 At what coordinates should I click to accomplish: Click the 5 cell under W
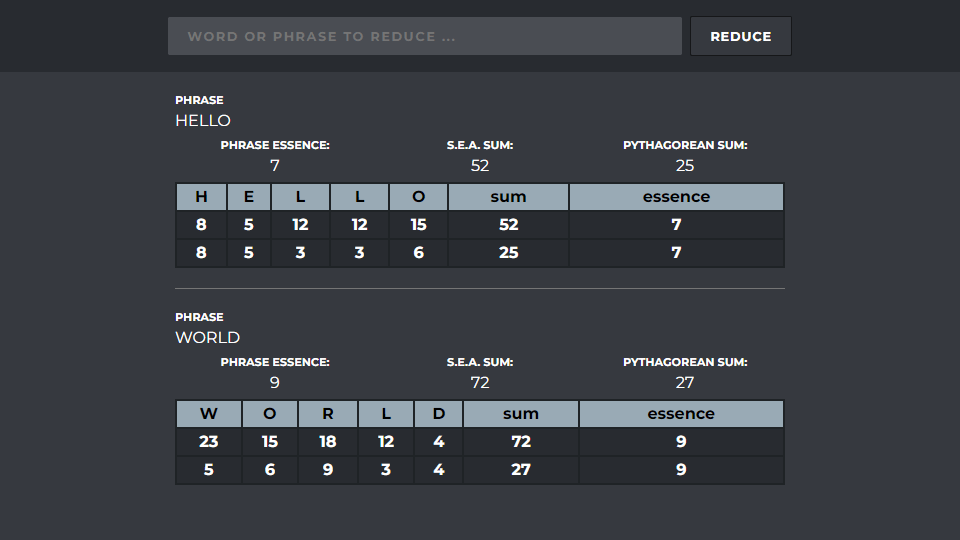(209, 470)
